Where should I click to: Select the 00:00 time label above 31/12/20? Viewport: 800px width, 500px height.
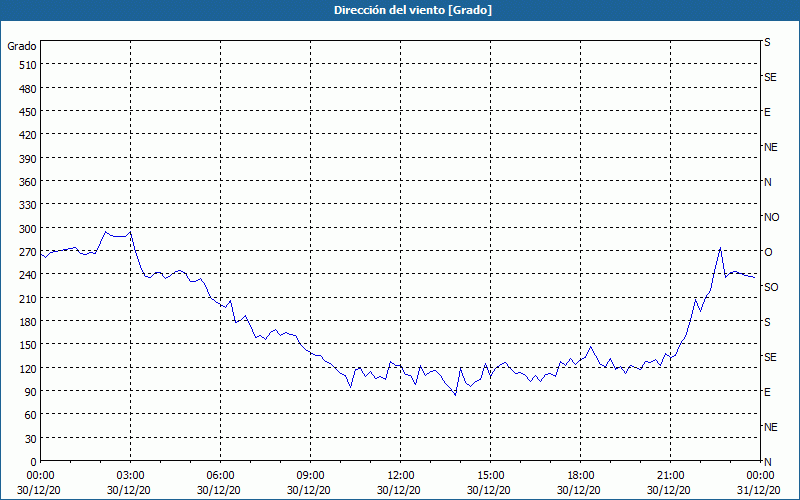click(761, 476)
